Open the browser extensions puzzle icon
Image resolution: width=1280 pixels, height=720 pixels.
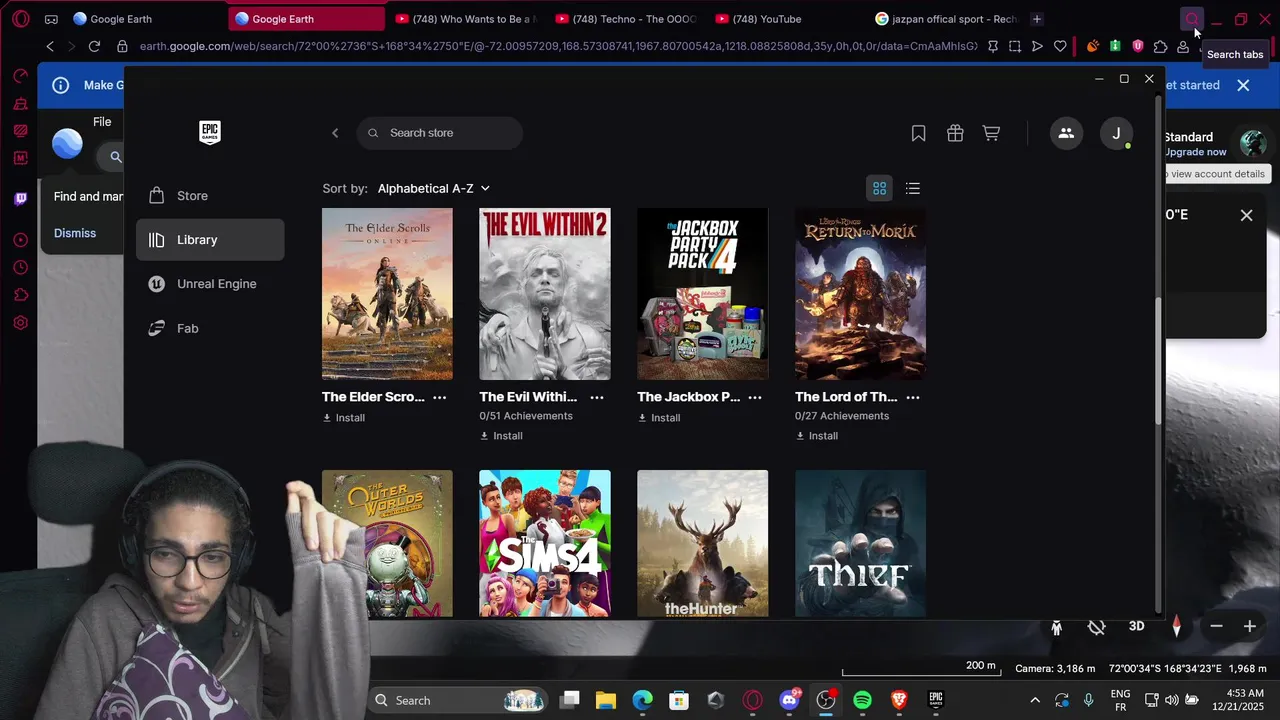pyautogui.click(x=1160, y=46)
